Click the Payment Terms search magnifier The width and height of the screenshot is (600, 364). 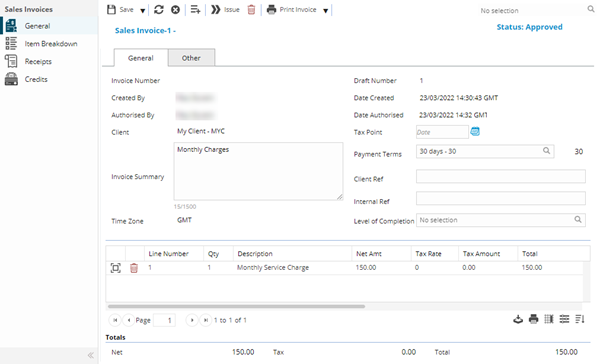546,151
